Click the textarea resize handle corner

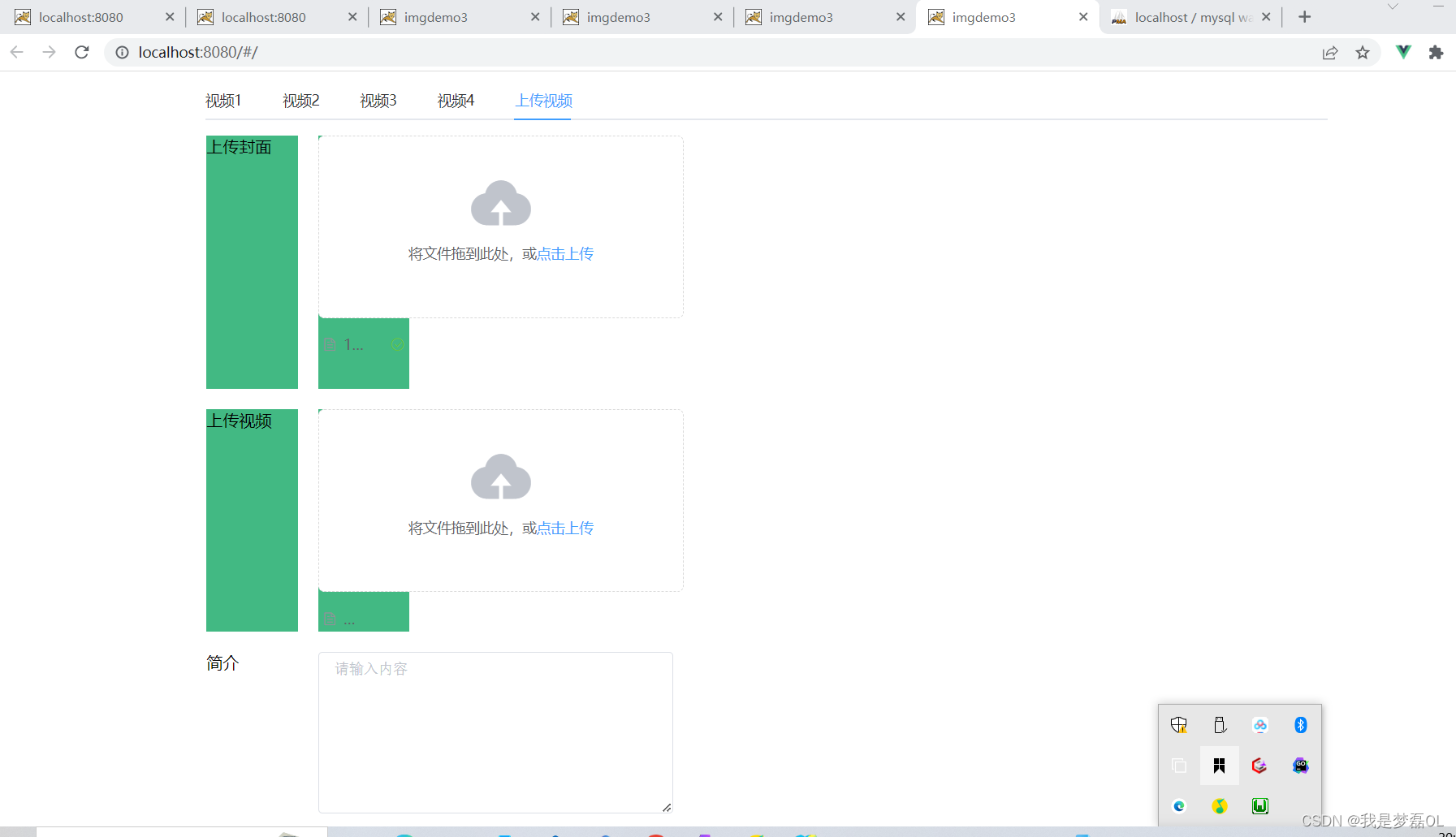coord(667,807)
